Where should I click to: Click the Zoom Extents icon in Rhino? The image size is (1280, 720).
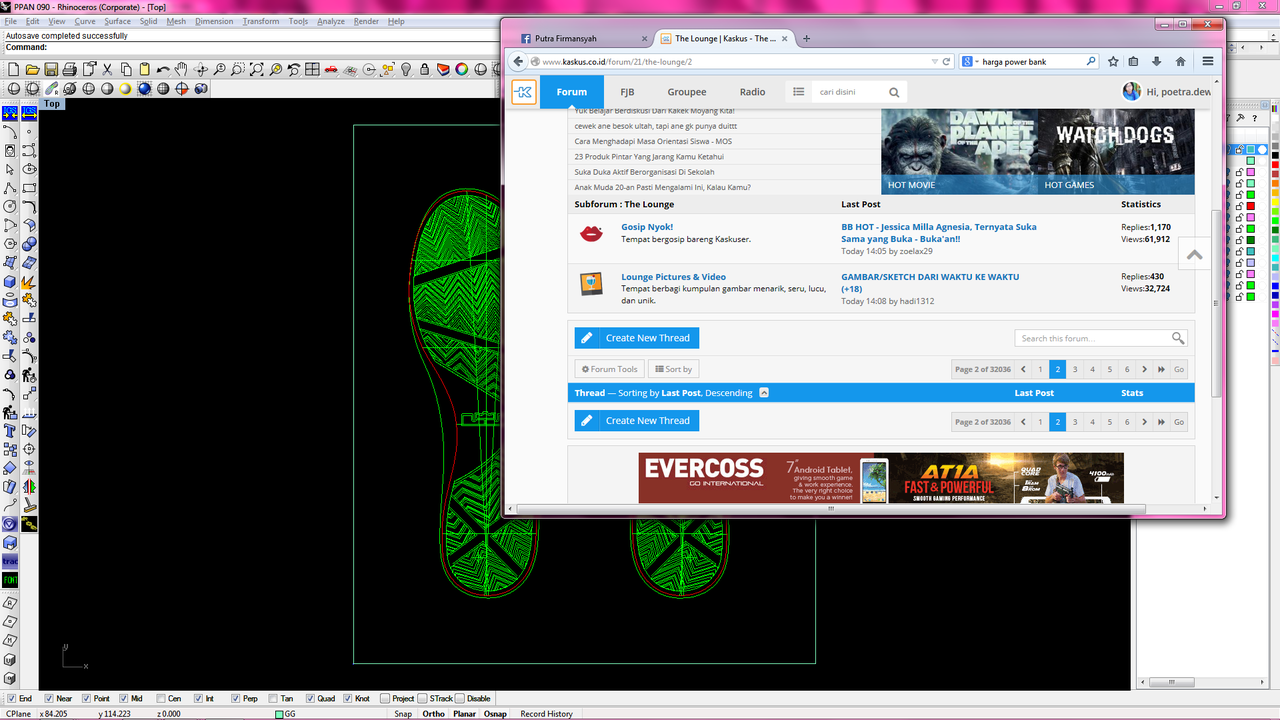(x=257, y=69)
